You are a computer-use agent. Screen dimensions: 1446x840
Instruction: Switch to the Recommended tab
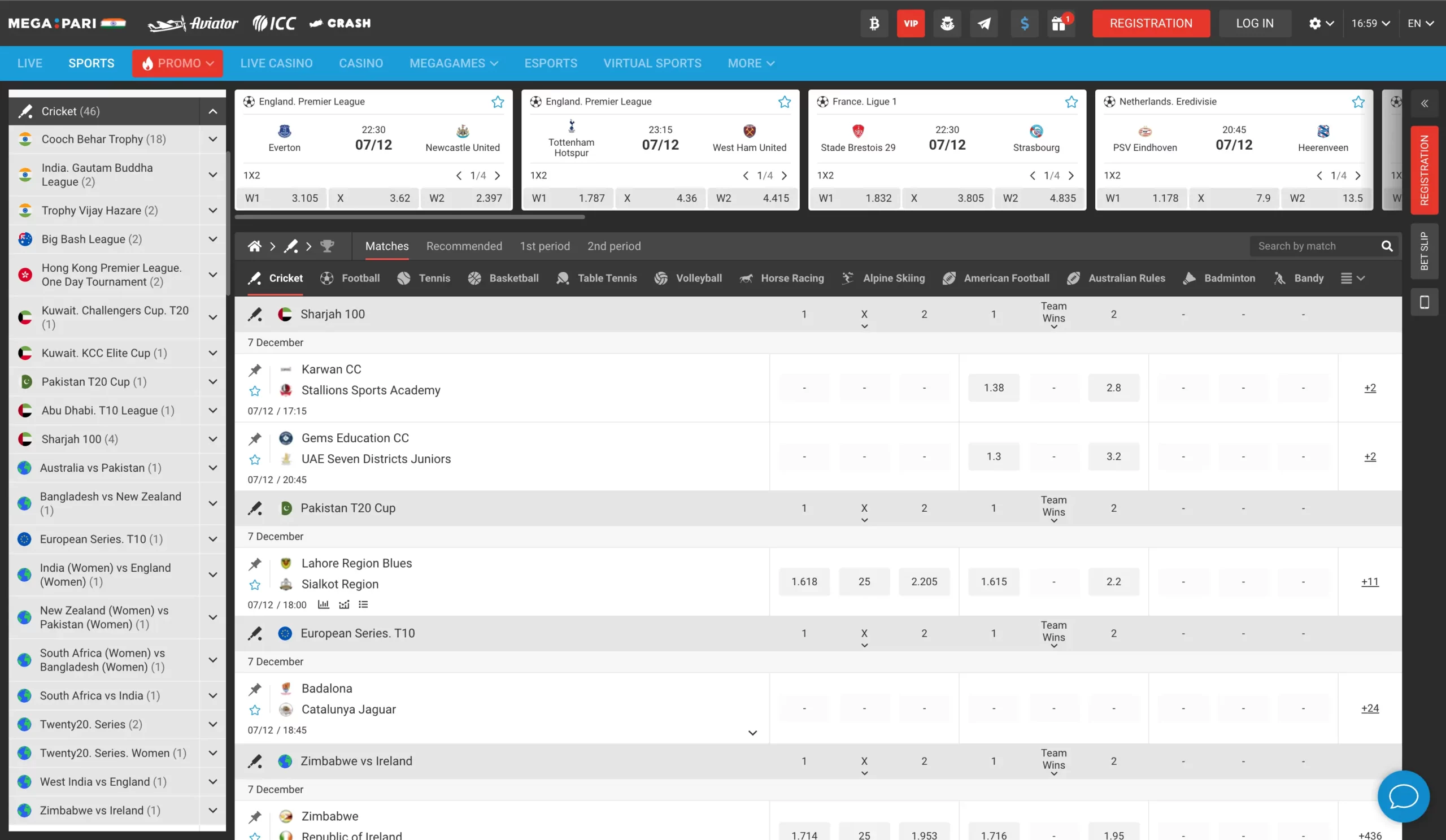(464, 246)
